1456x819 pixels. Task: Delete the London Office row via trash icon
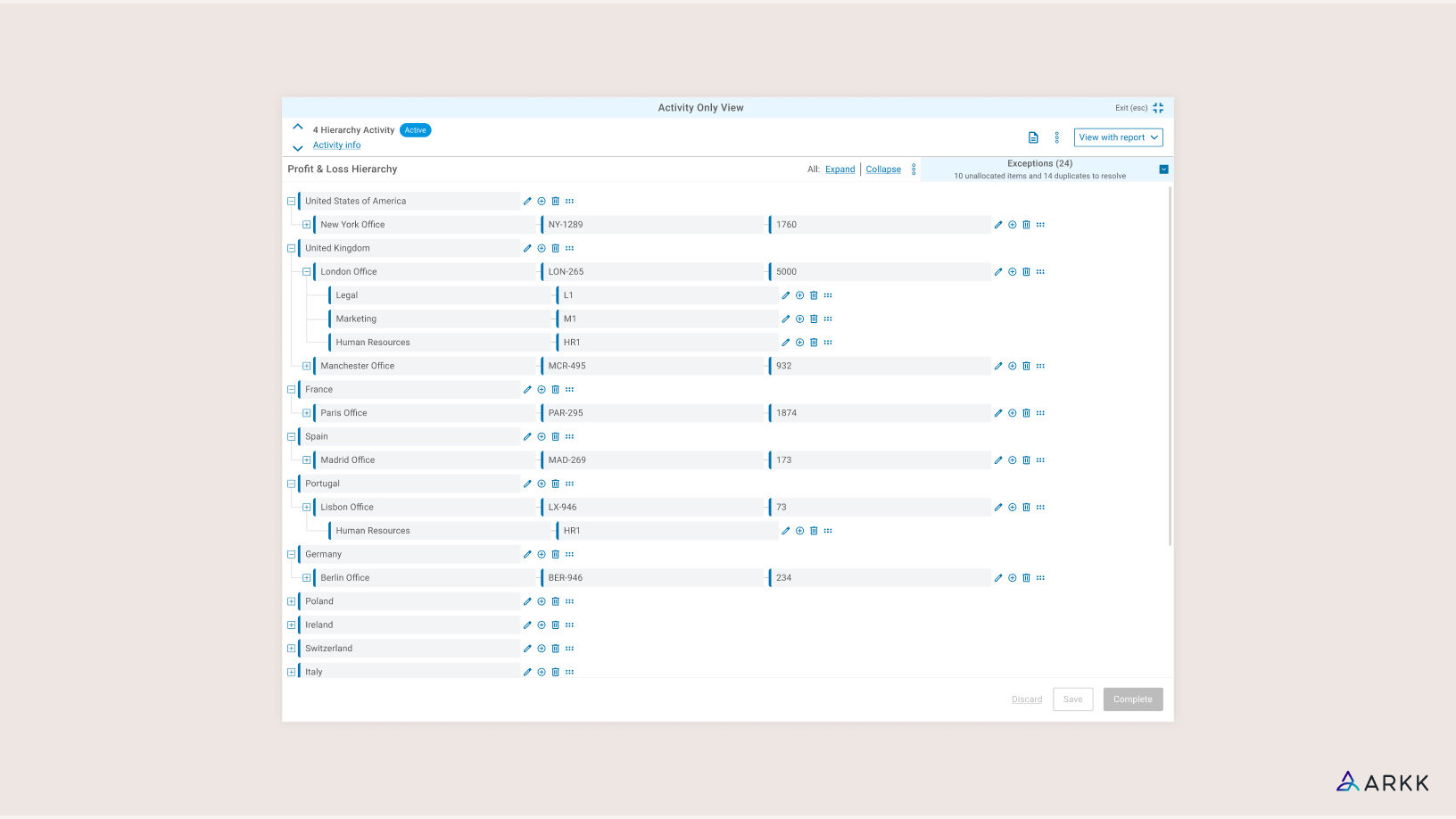[1026, 272]
